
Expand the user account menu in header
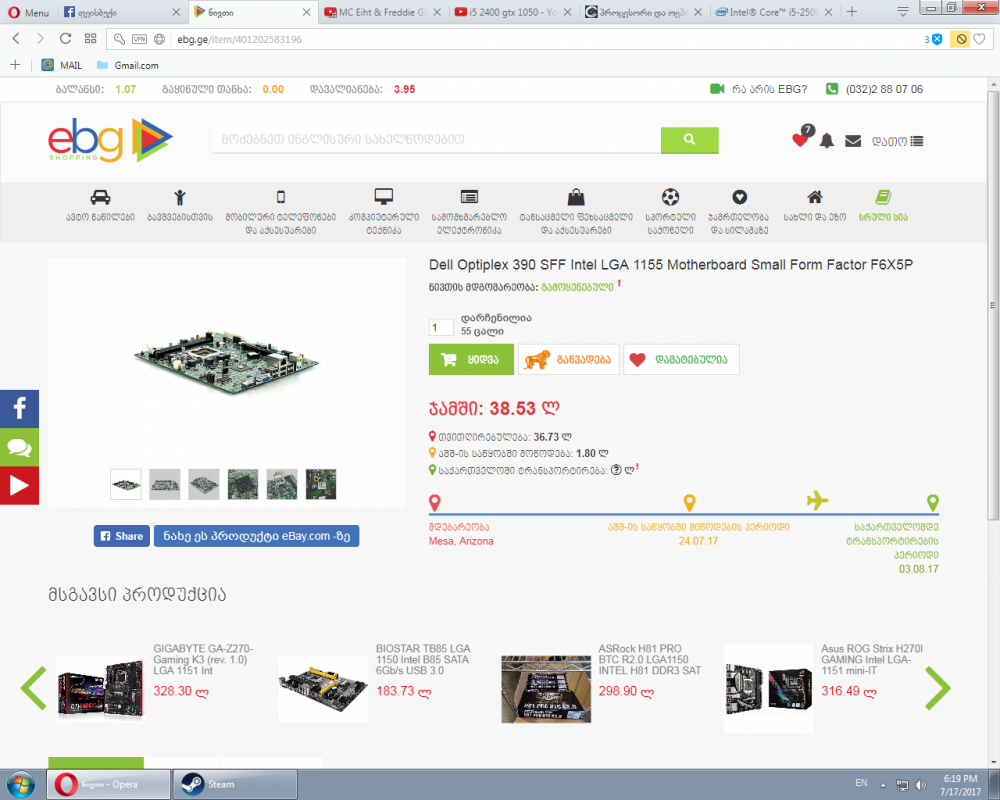(897, 141)
